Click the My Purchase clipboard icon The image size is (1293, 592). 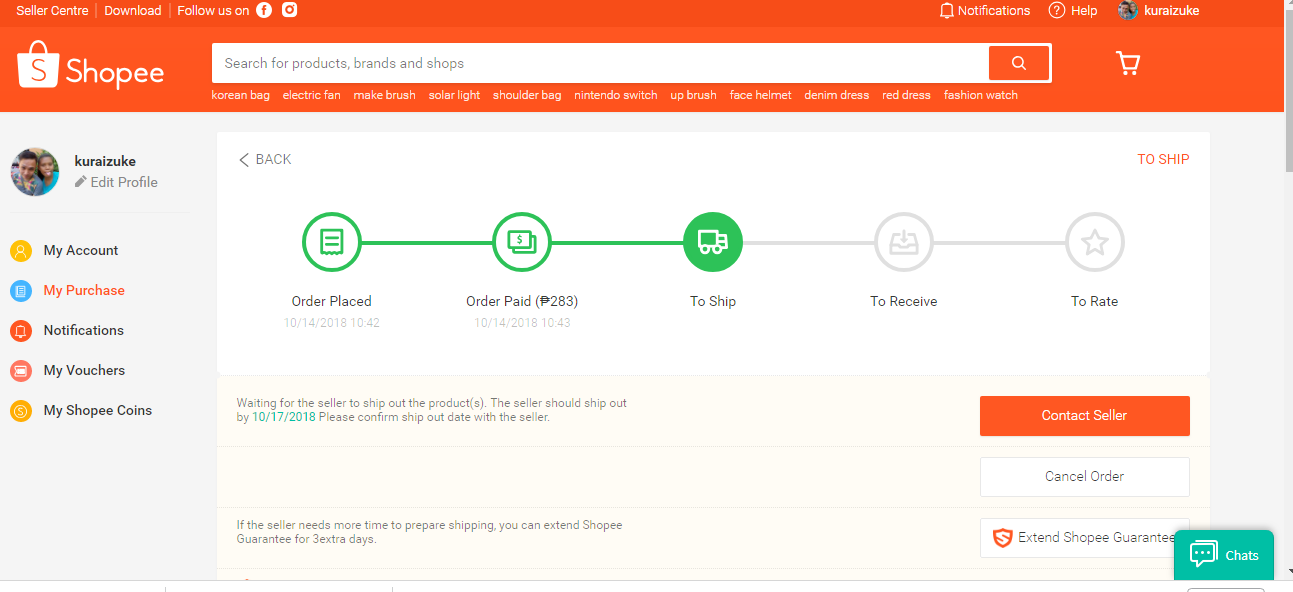pyautogui.click(x=21, y=291)
